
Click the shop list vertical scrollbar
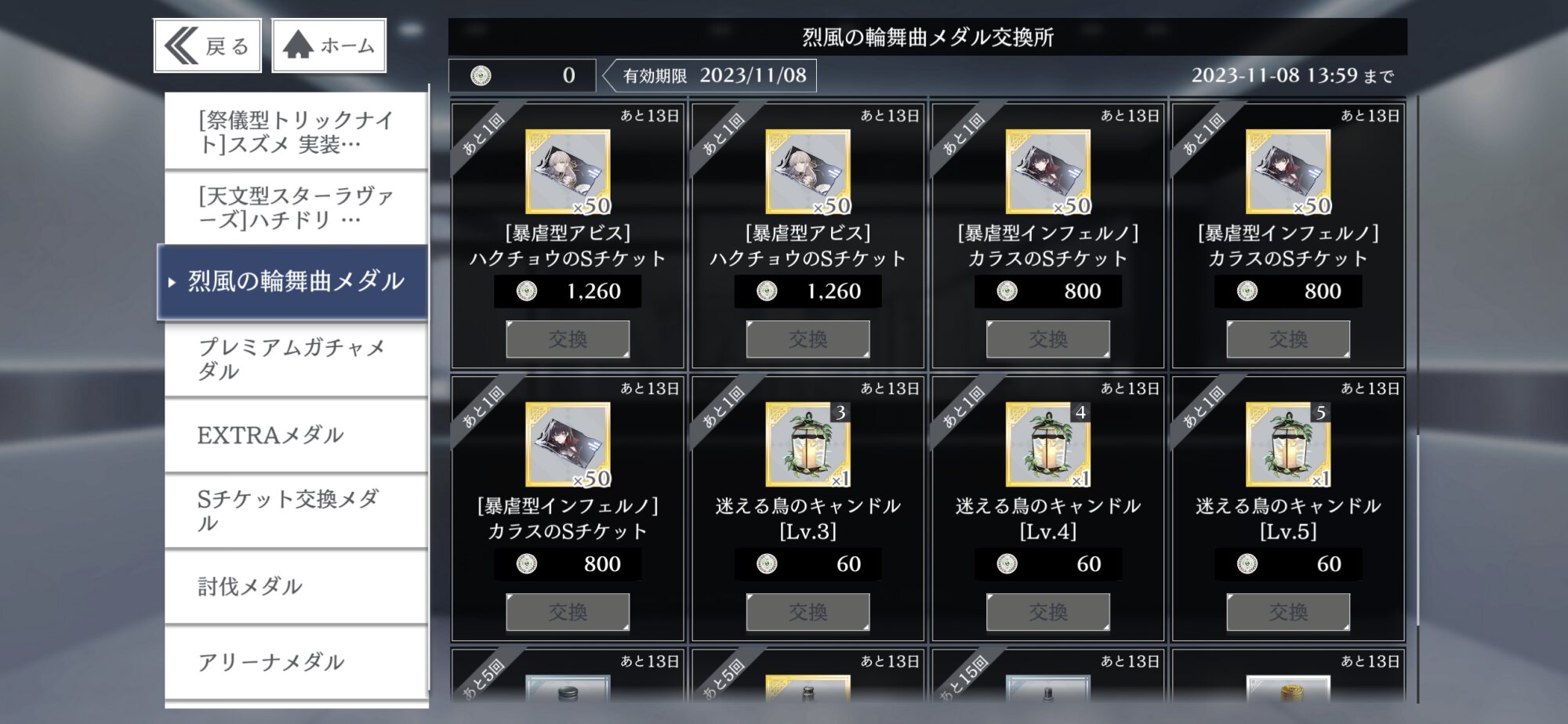[1417, 400]
